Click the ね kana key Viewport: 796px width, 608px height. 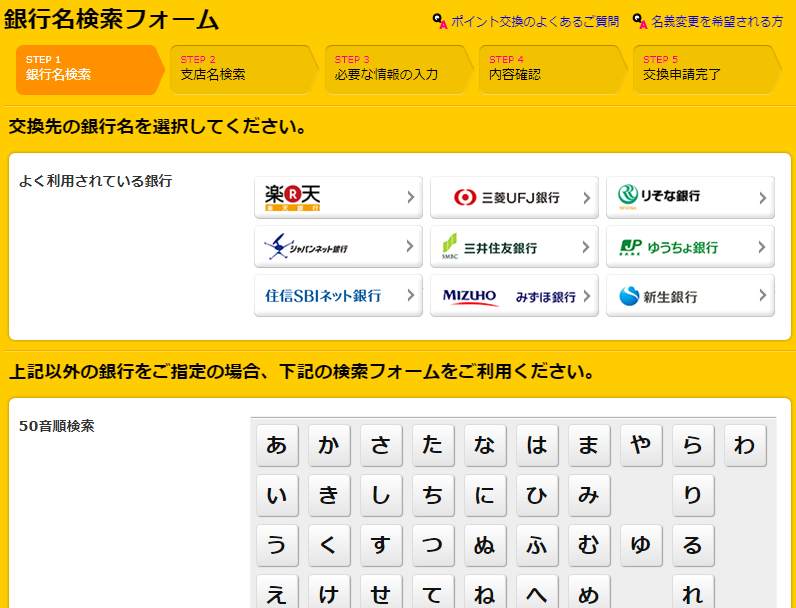tap(485, 591)
